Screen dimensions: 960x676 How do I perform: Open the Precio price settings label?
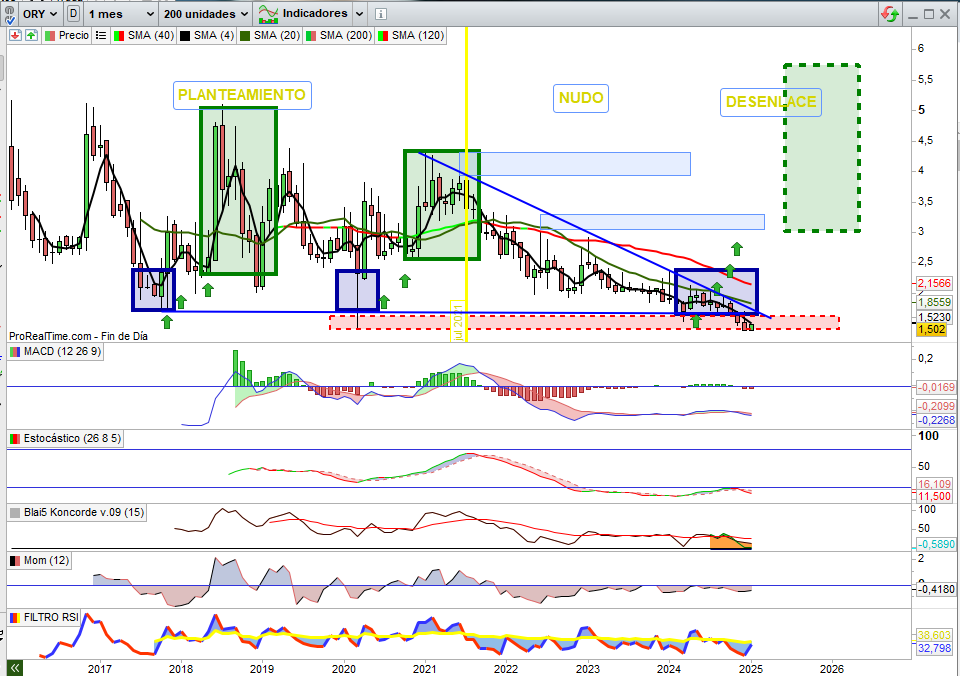(68, 36)
